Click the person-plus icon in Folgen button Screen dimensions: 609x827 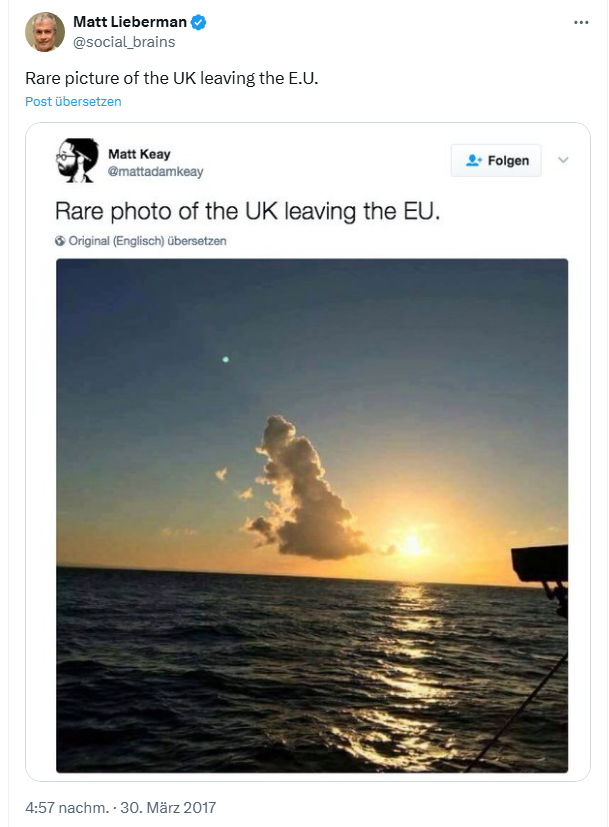[x=474, y=161]
